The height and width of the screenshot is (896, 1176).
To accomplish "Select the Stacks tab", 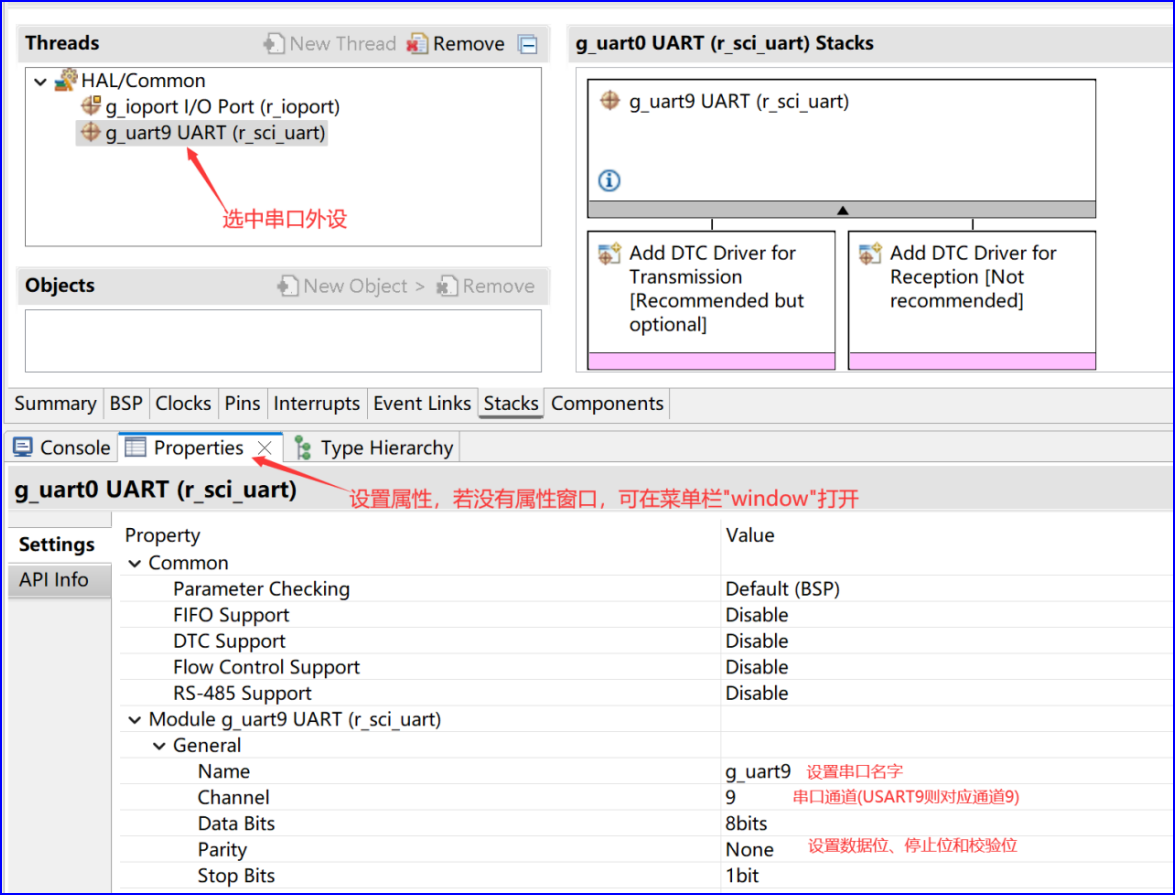I will [511, 403].
